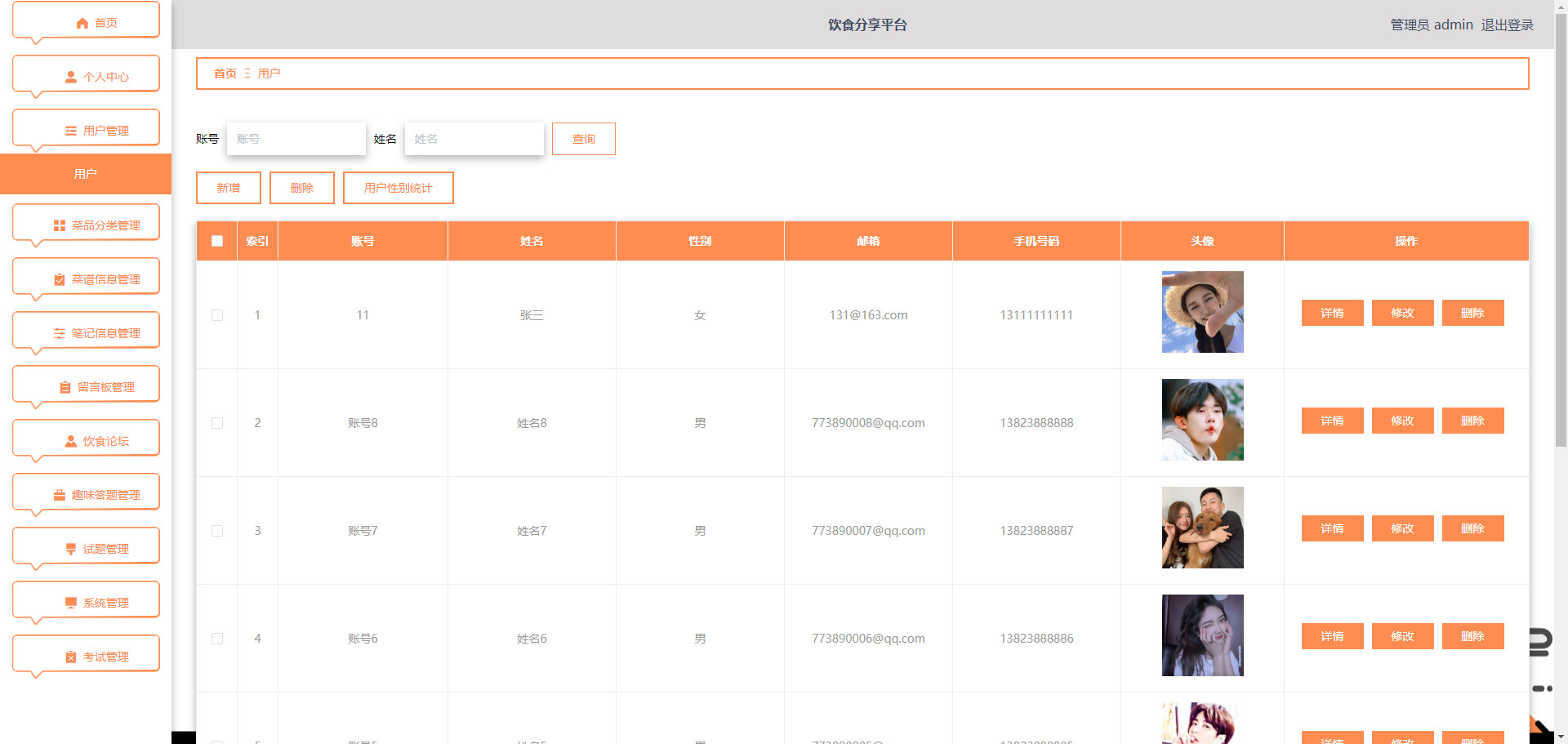Click the page vertical scrollbar thumb
This screenshot has height=744, width=1568.
[1561, 229]
